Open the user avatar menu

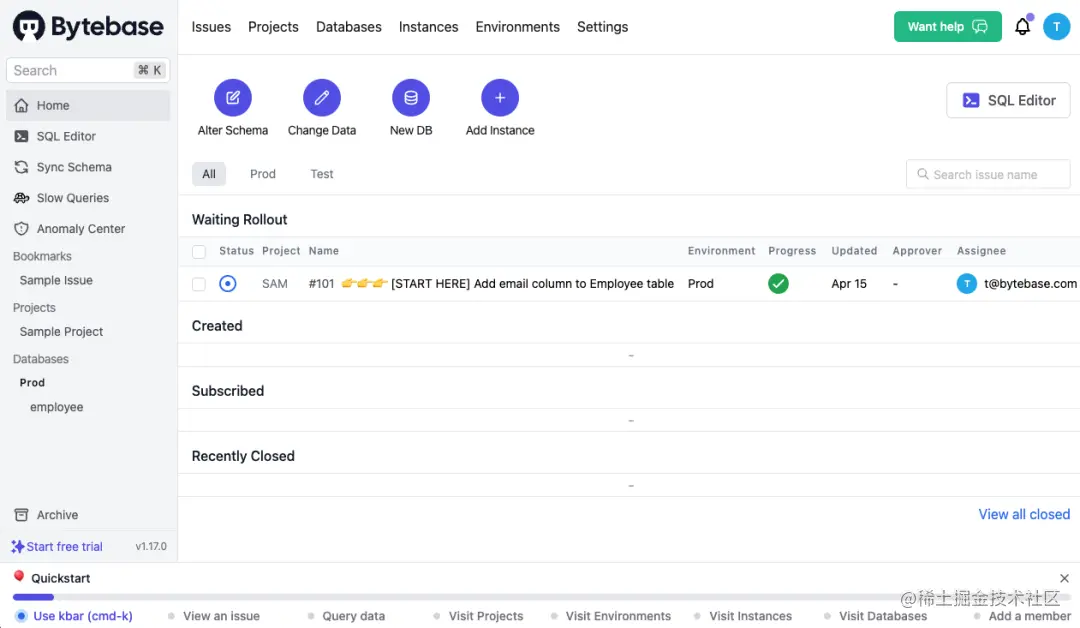click(x=1056, y=27)
